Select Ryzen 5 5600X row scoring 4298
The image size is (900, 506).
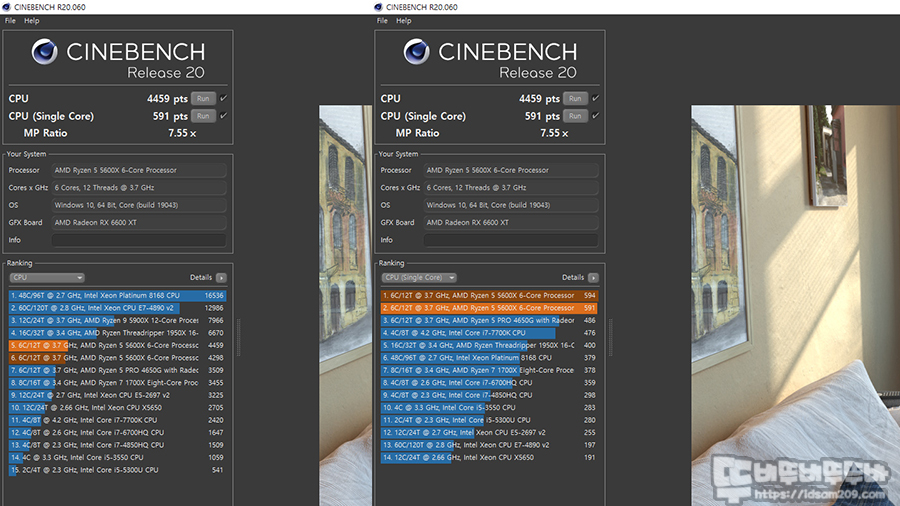[117, 358]
